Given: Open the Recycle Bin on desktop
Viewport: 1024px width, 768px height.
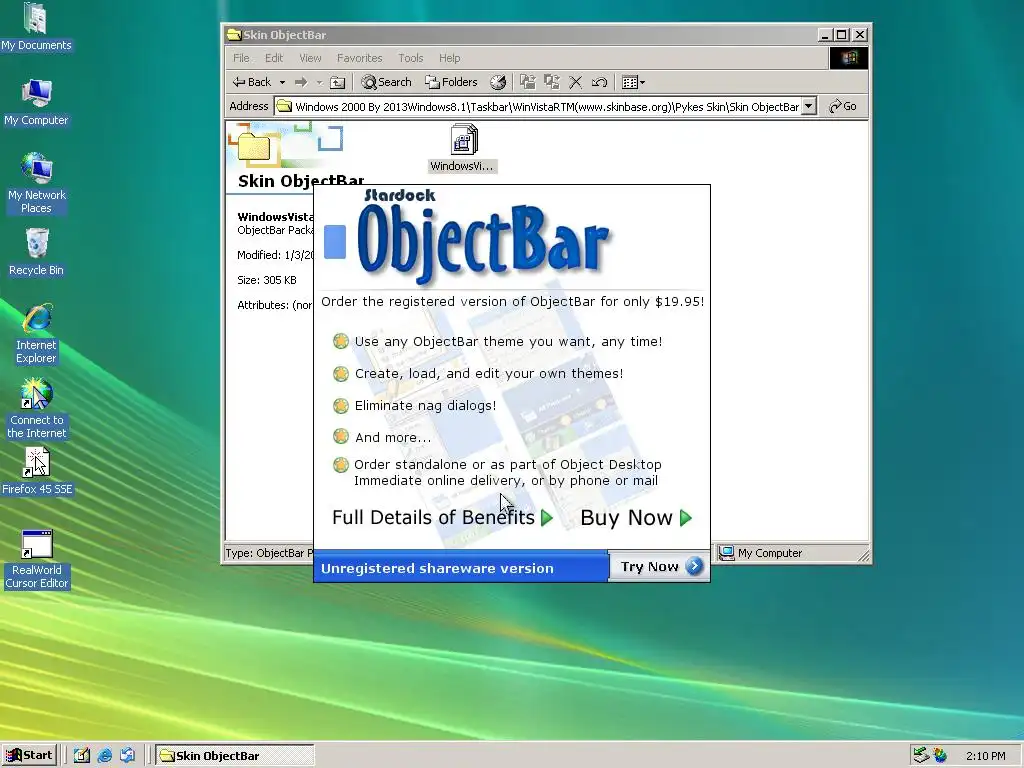Looking at the screenshot, I should [x=36, y=252].
